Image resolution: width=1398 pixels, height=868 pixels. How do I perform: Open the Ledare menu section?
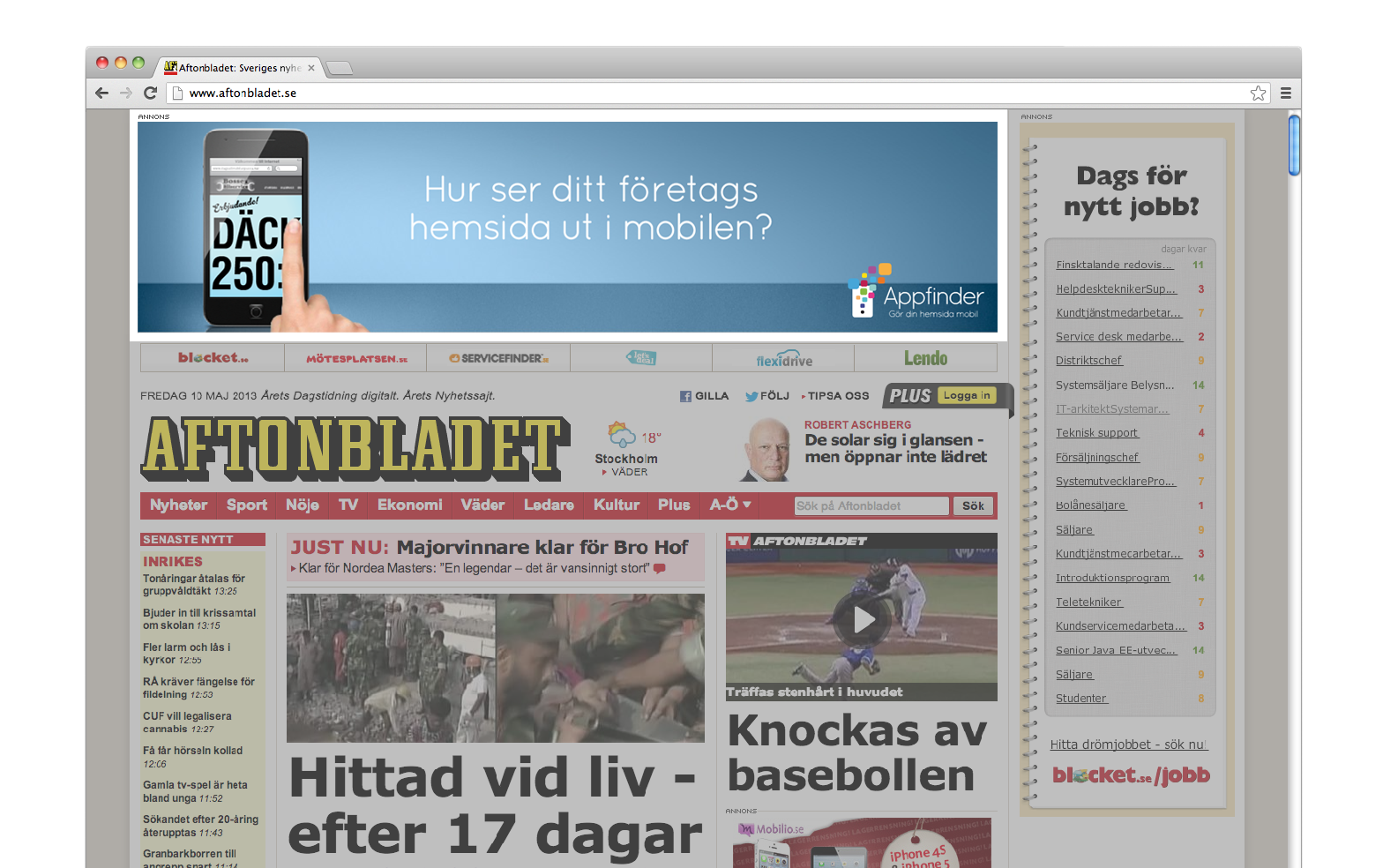pos(549,505)
